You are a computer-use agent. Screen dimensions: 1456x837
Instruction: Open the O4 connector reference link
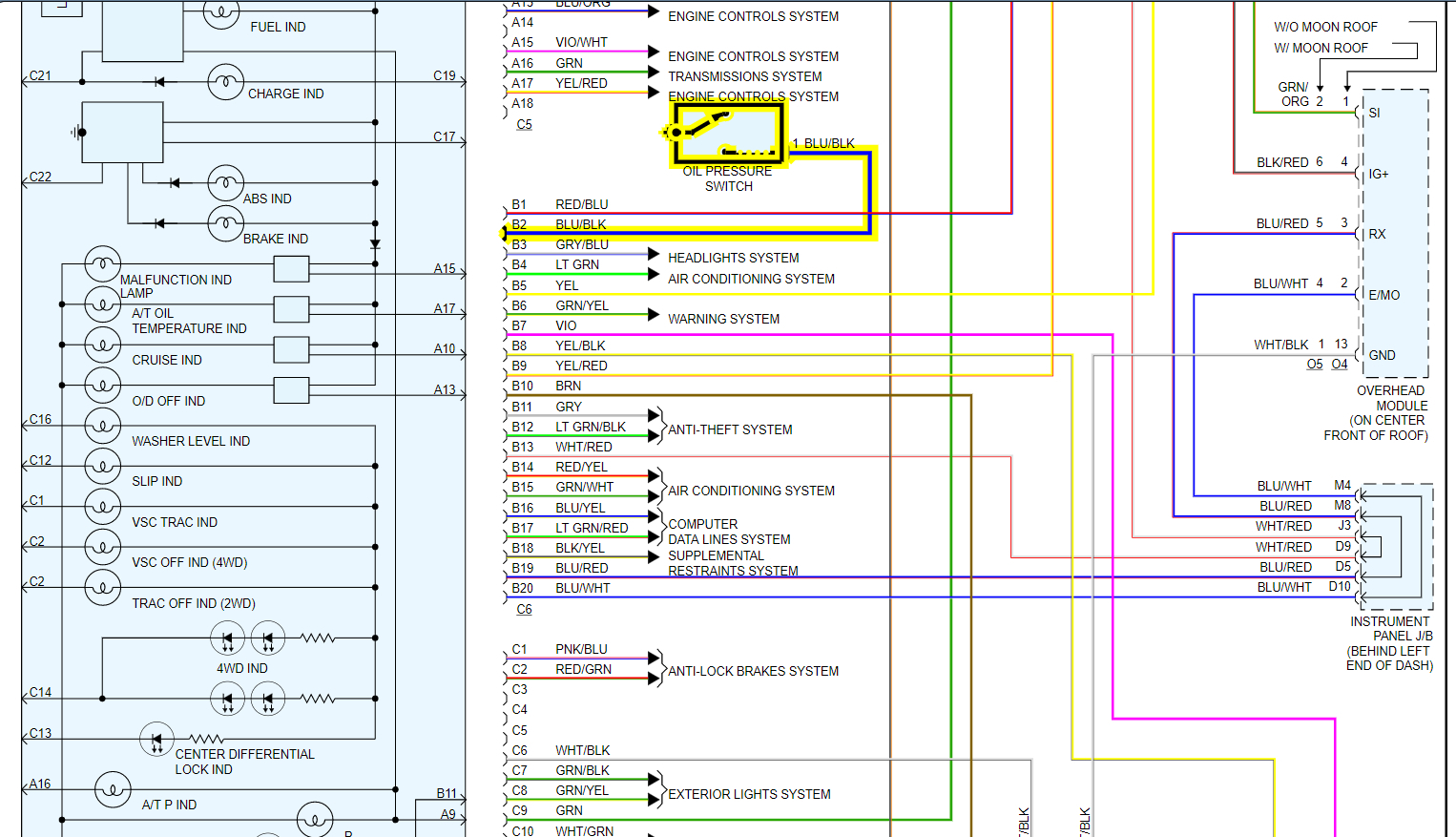(x=1340, y=364)
